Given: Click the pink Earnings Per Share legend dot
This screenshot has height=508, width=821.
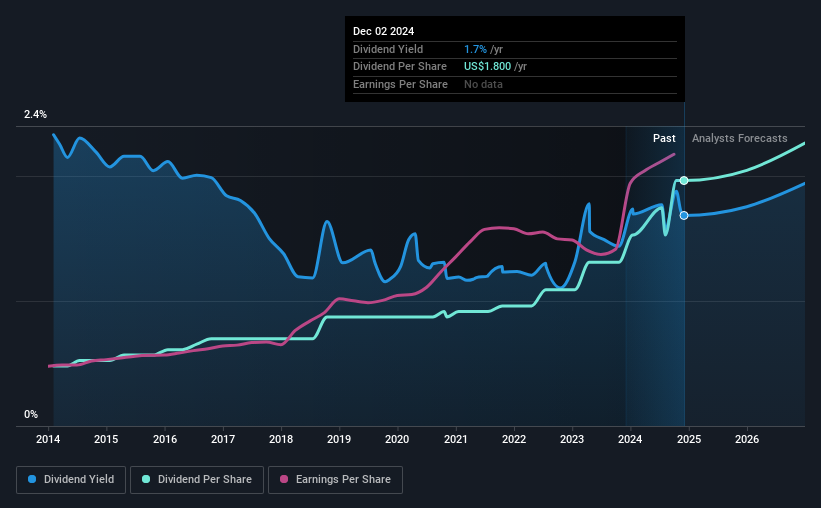Looking at the screenshot, I should 284,479.
